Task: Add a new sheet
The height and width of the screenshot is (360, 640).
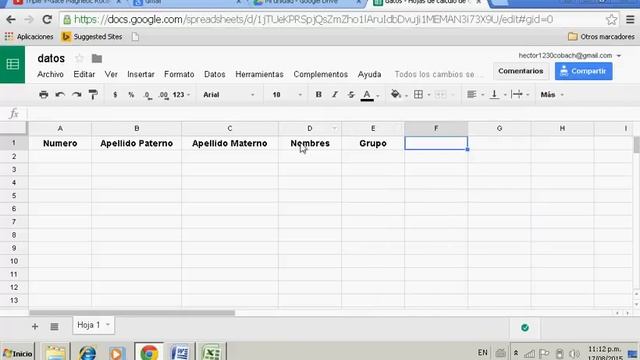Action: click(x=35, y=327)
